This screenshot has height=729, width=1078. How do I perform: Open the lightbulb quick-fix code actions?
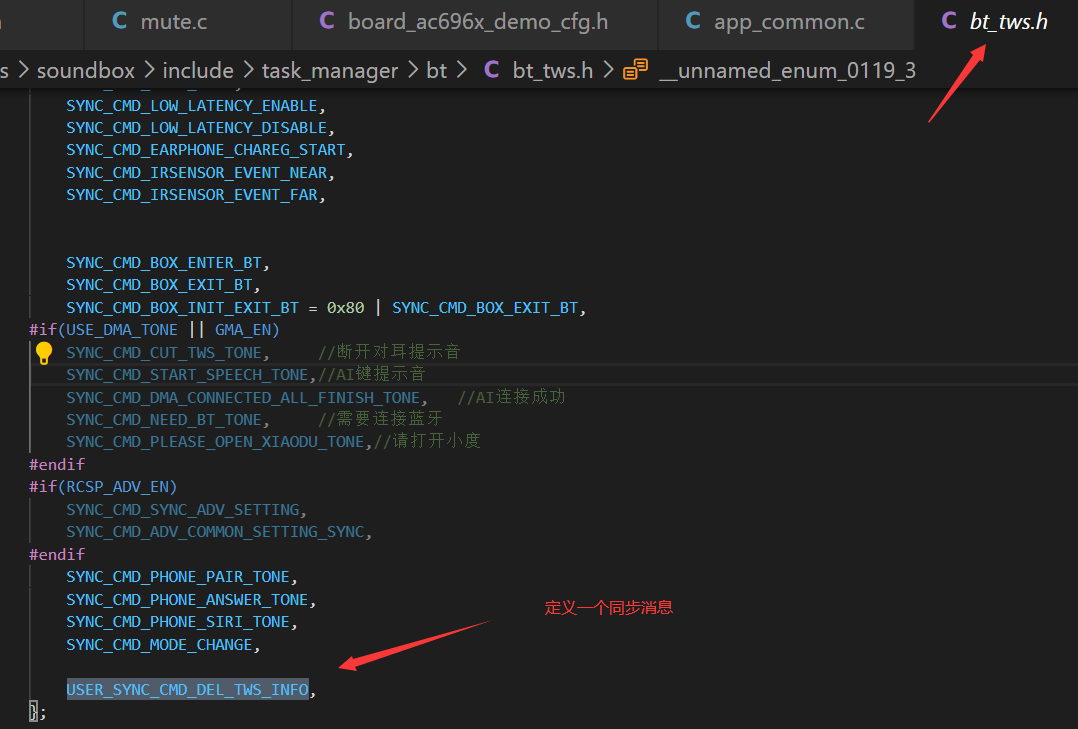point(44,353)
